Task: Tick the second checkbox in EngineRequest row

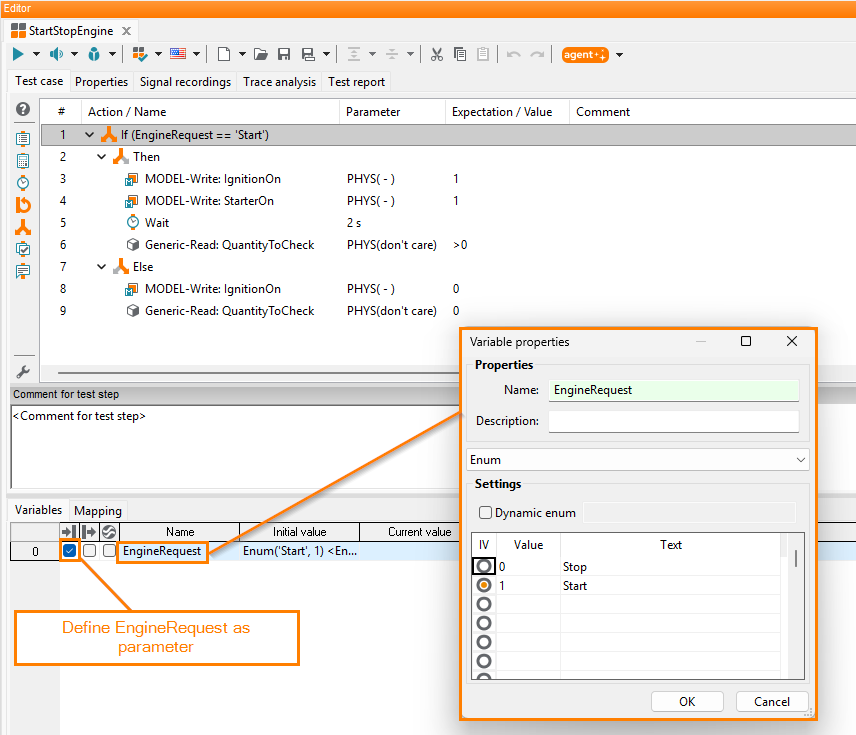Action: [90, 550]
